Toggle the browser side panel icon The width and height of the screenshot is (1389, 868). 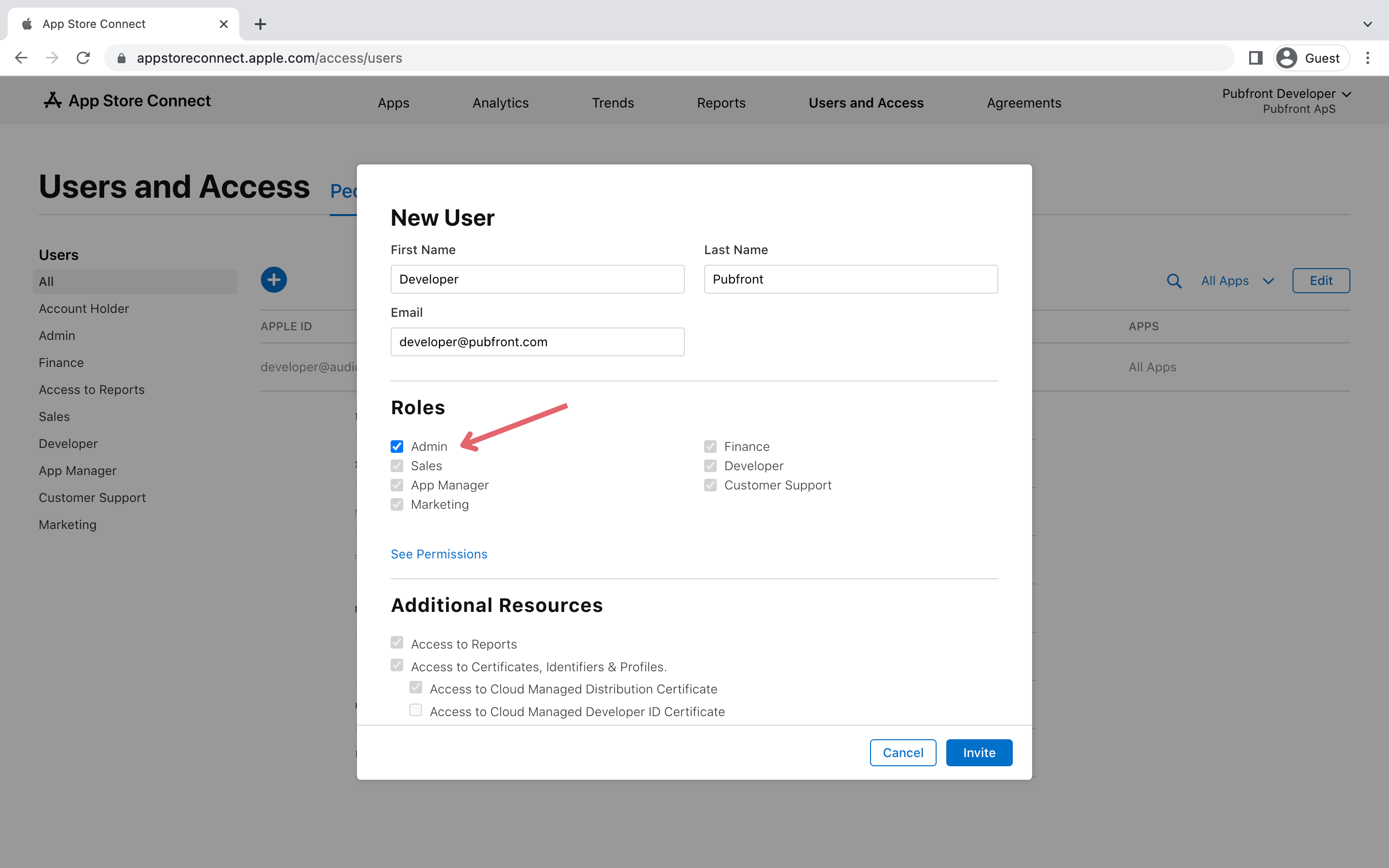click(x=1255, y=58)
